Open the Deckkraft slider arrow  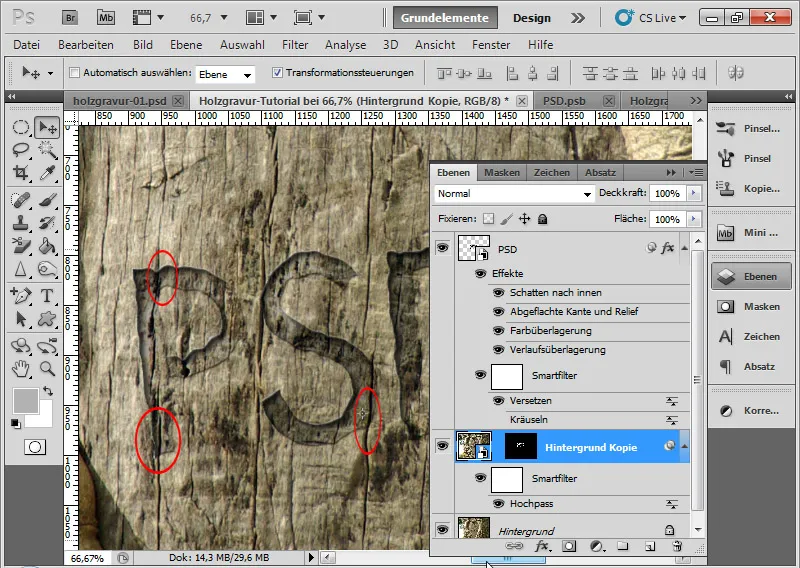[693, 193]
